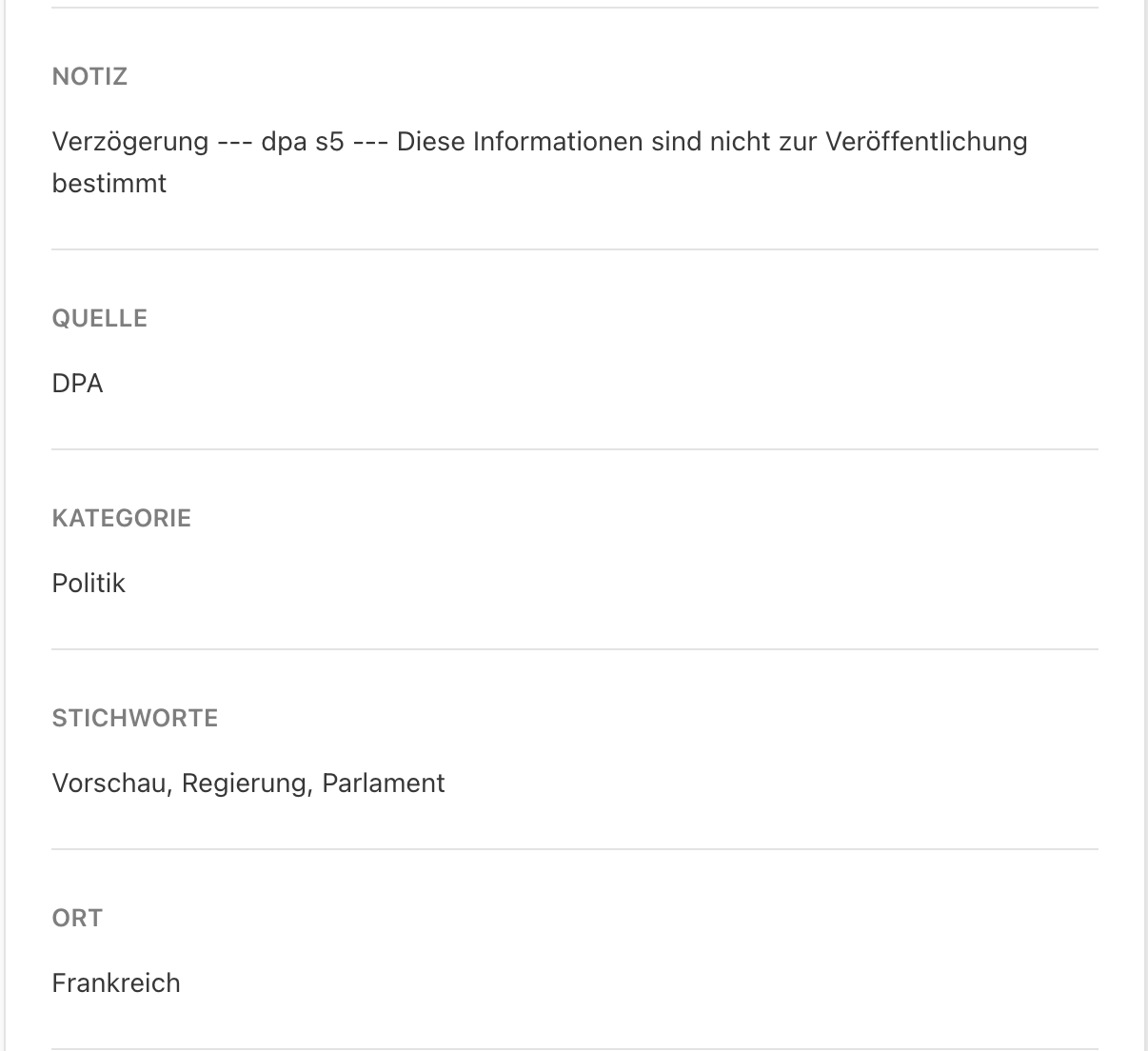Viewport: 1148px width, 1051px height.
Task: Click the ORT section heading
Action: pyautogui.click(x=77, y=918)
